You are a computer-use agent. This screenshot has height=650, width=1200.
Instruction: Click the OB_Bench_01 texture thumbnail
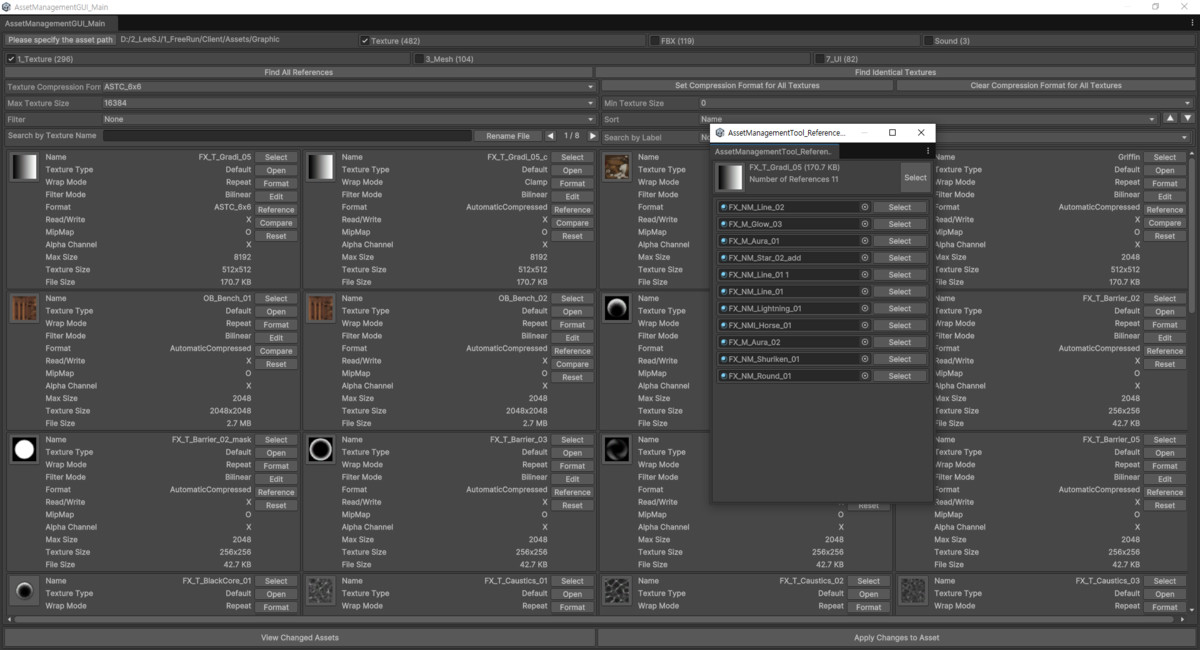tap(24, 309)
